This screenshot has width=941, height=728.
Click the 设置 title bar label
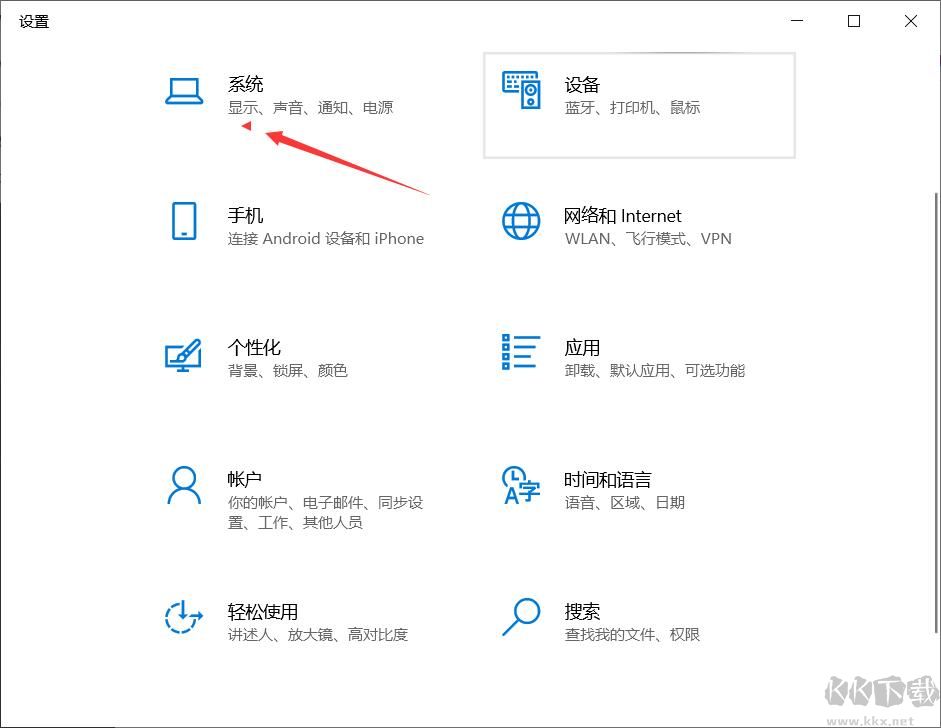[x=33, y=20]
